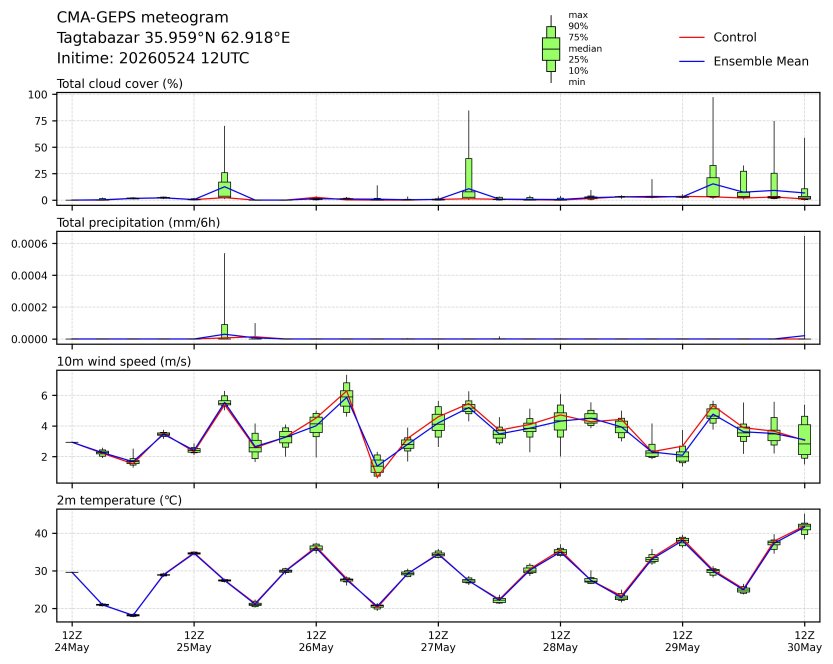Click the 12Z 28May axis label
The height and width of the screenshot is (664, 833).
[560, 641]
